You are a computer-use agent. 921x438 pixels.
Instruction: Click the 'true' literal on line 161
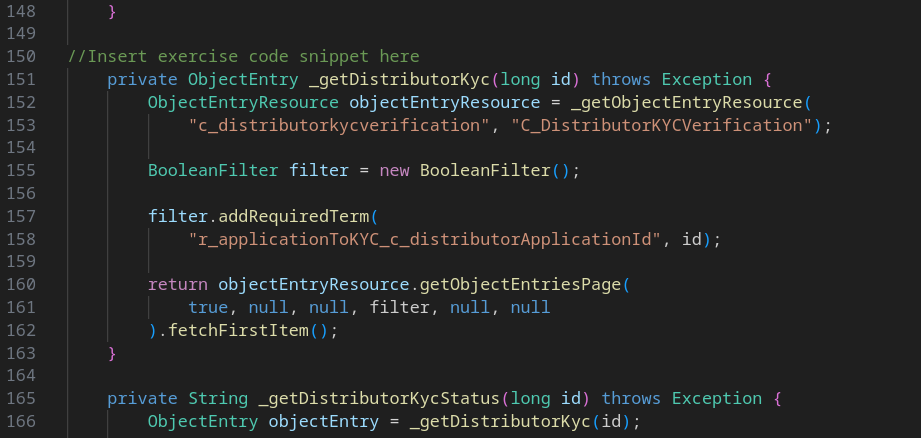coord(208,307)
